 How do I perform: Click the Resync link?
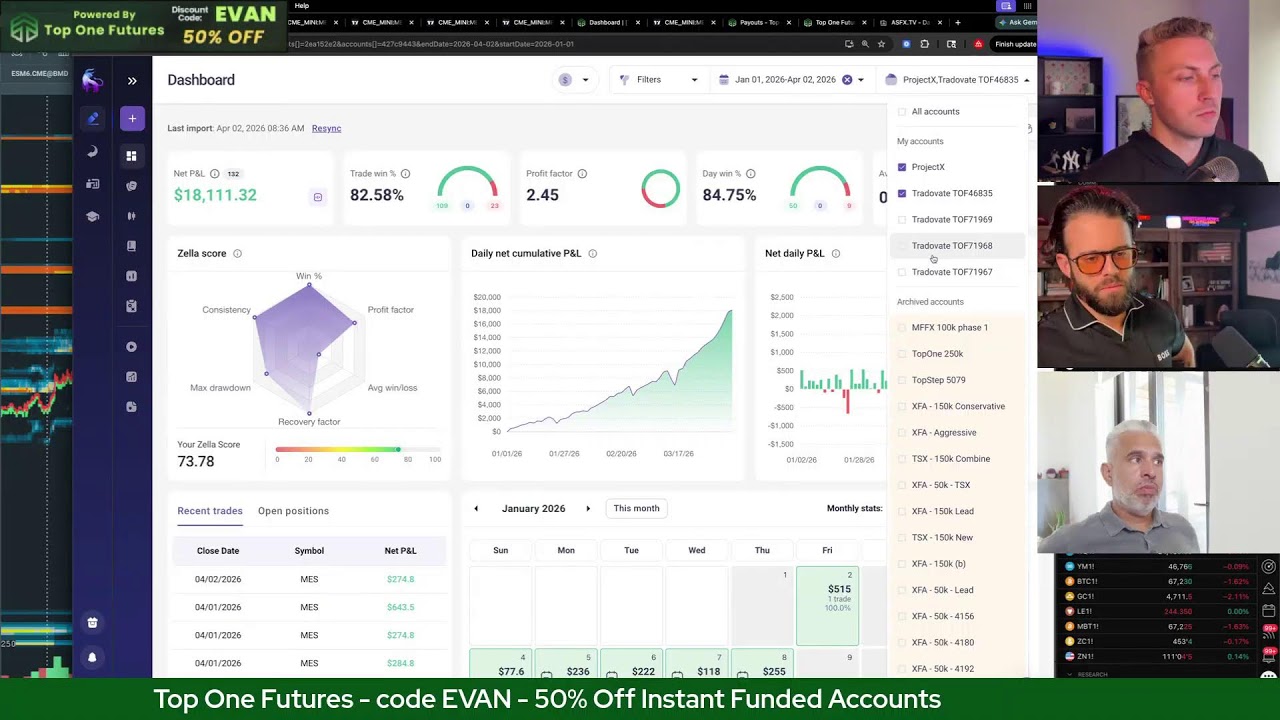[326, 129]
